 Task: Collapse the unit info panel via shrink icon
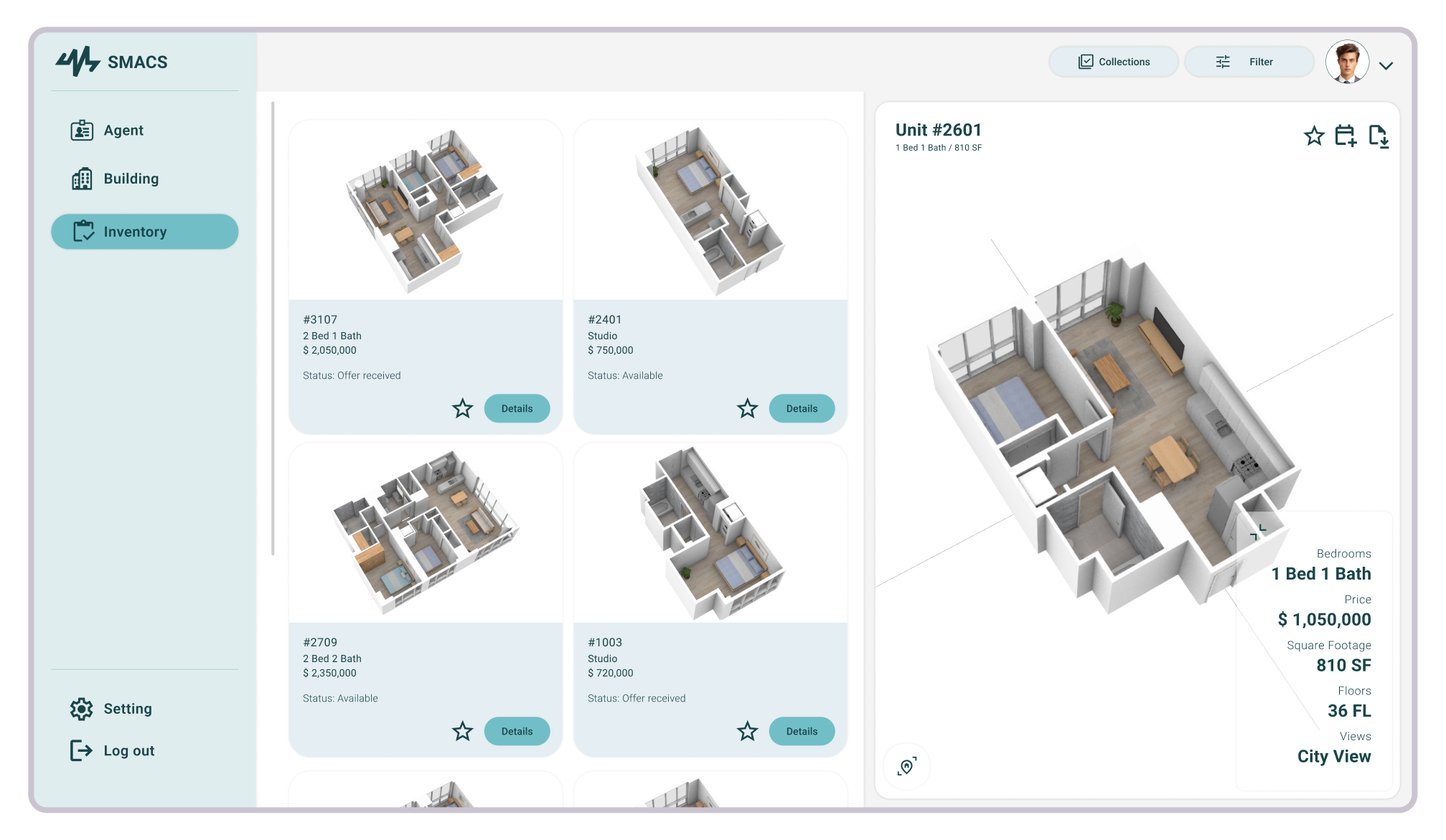1258,532
